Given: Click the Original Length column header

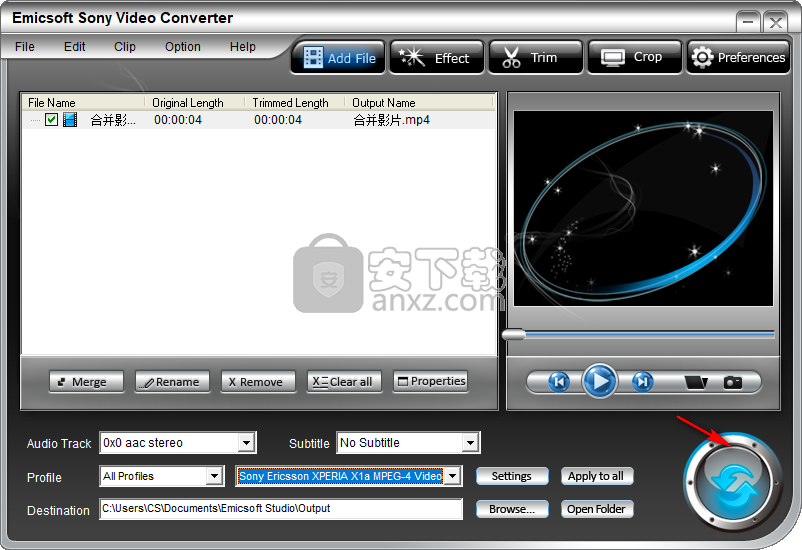Looking at the screenshot, I should click(x=195, y=102).
